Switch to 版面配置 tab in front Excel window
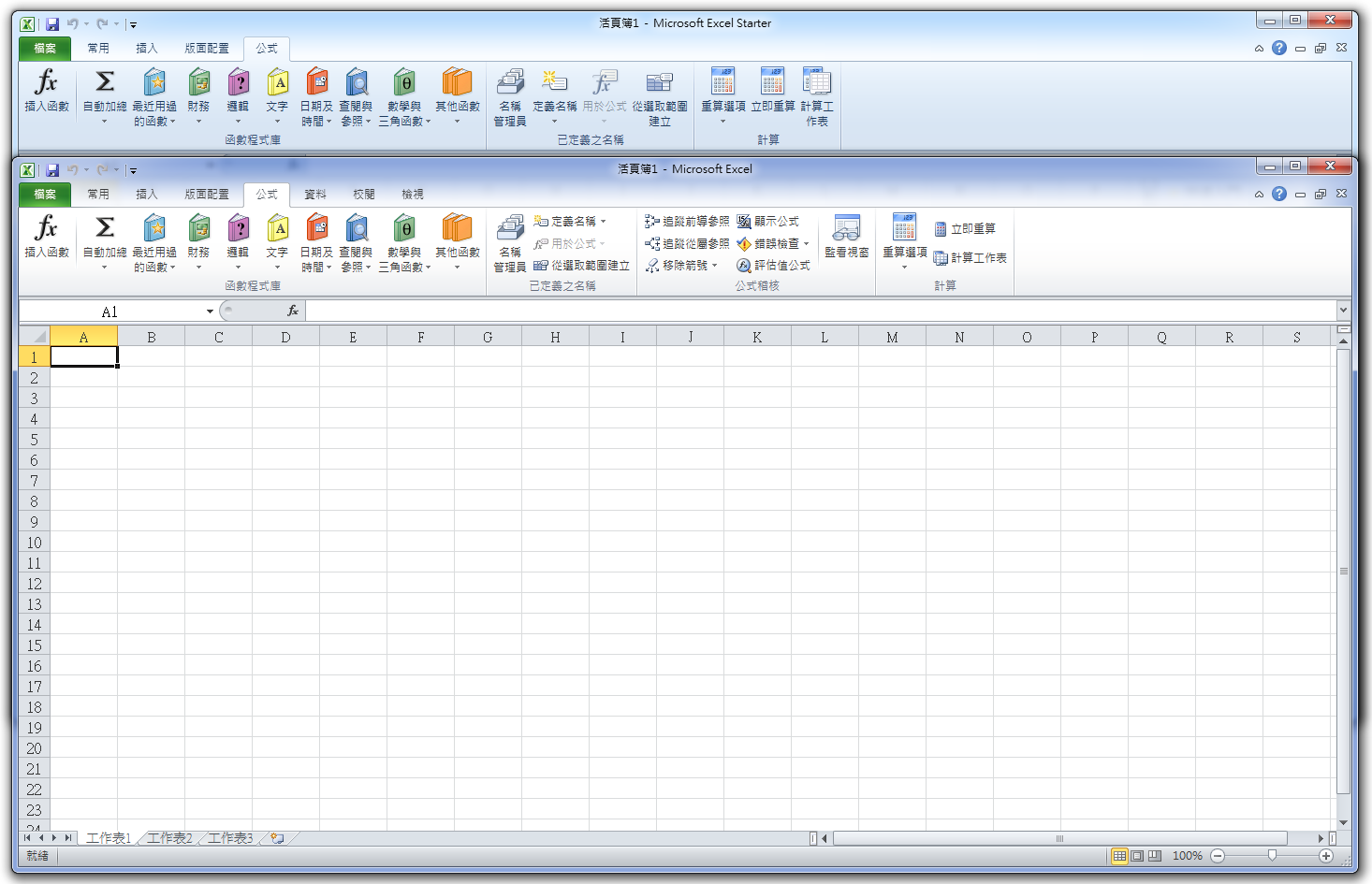 (207, 195)
